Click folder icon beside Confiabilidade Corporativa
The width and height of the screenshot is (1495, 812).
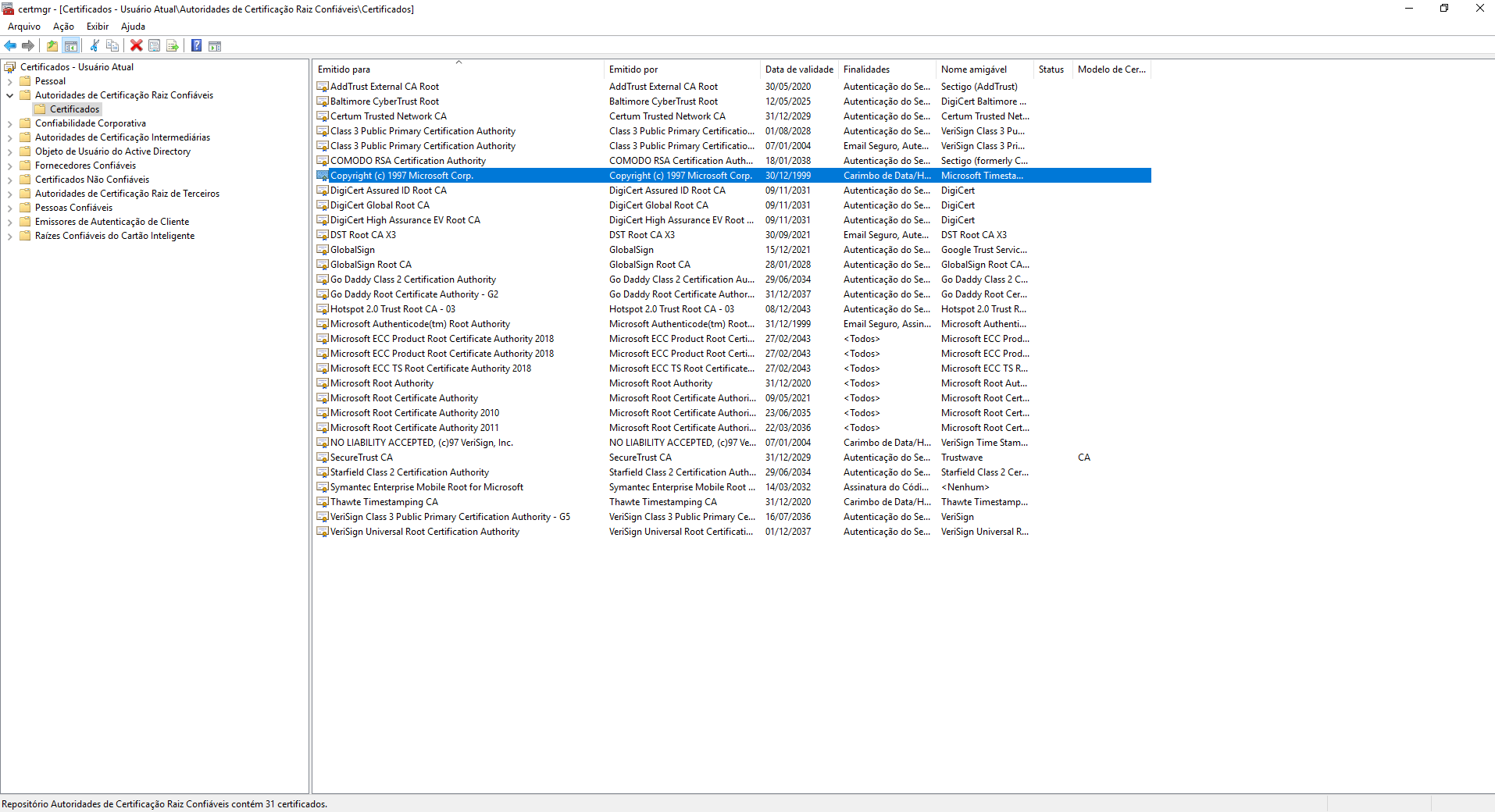25,123
